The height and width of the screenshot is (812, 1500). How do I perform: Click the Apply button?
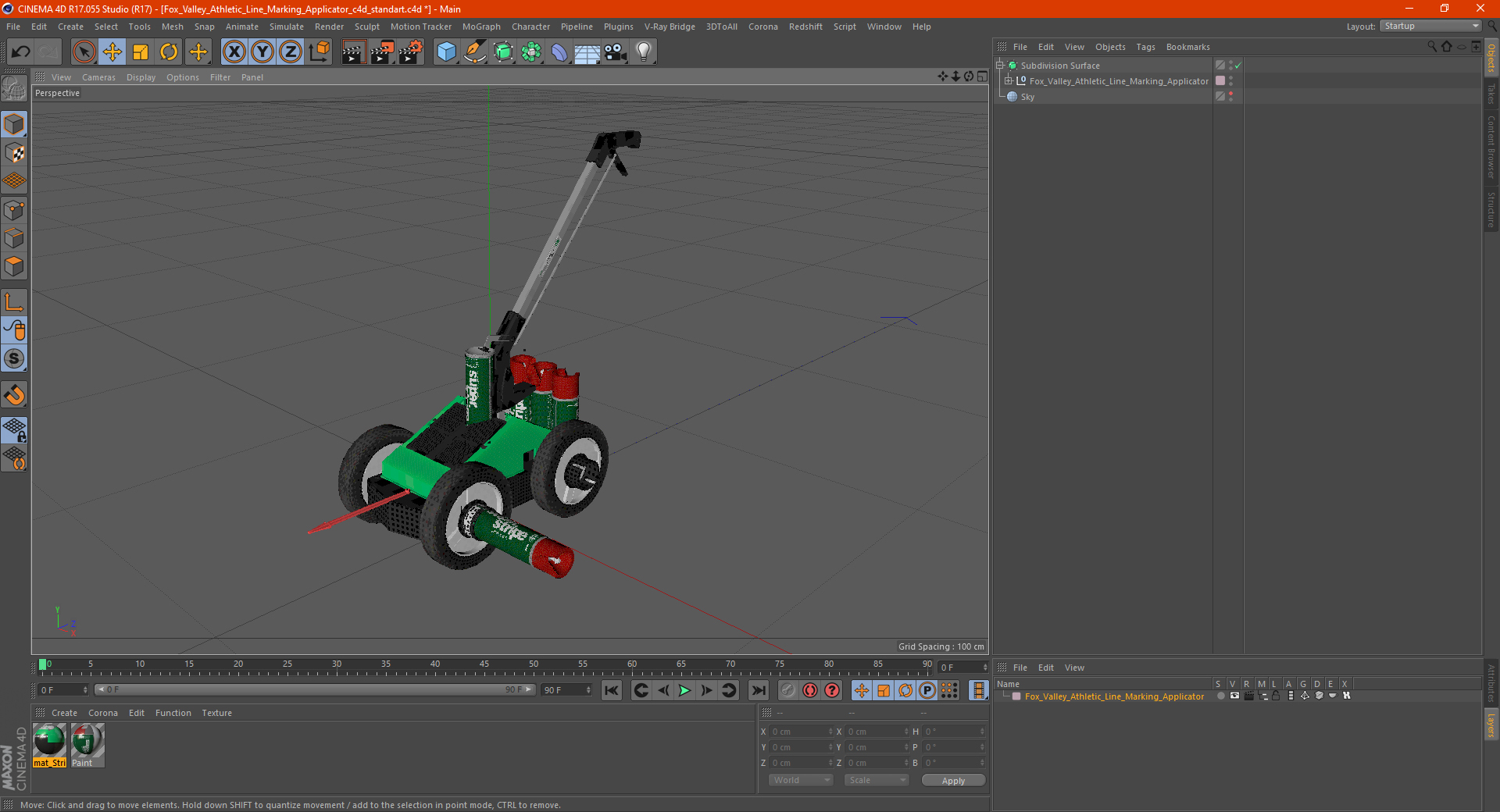953,781
